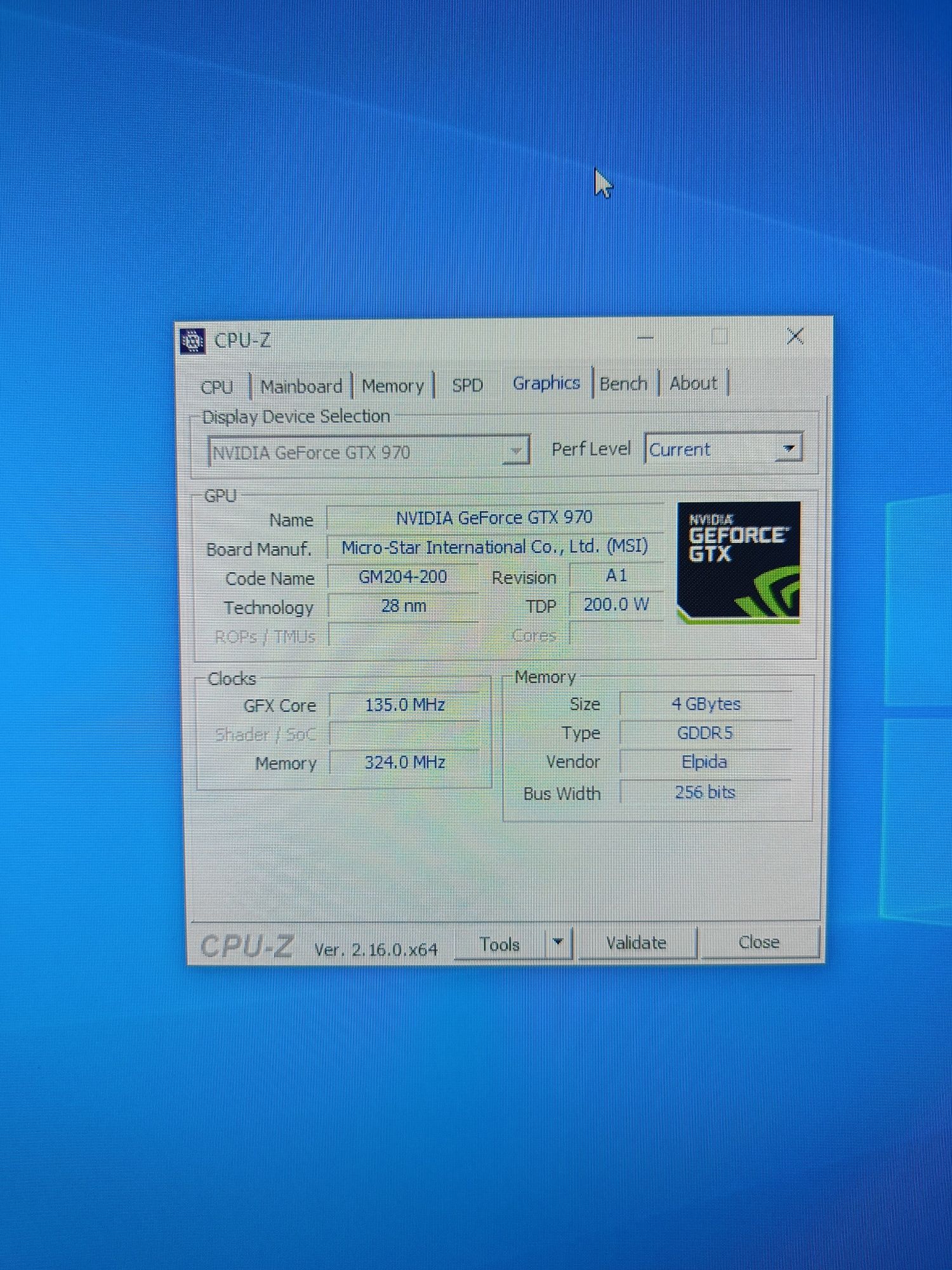
Task: Select the SPD tab
Action: [468, 385]
